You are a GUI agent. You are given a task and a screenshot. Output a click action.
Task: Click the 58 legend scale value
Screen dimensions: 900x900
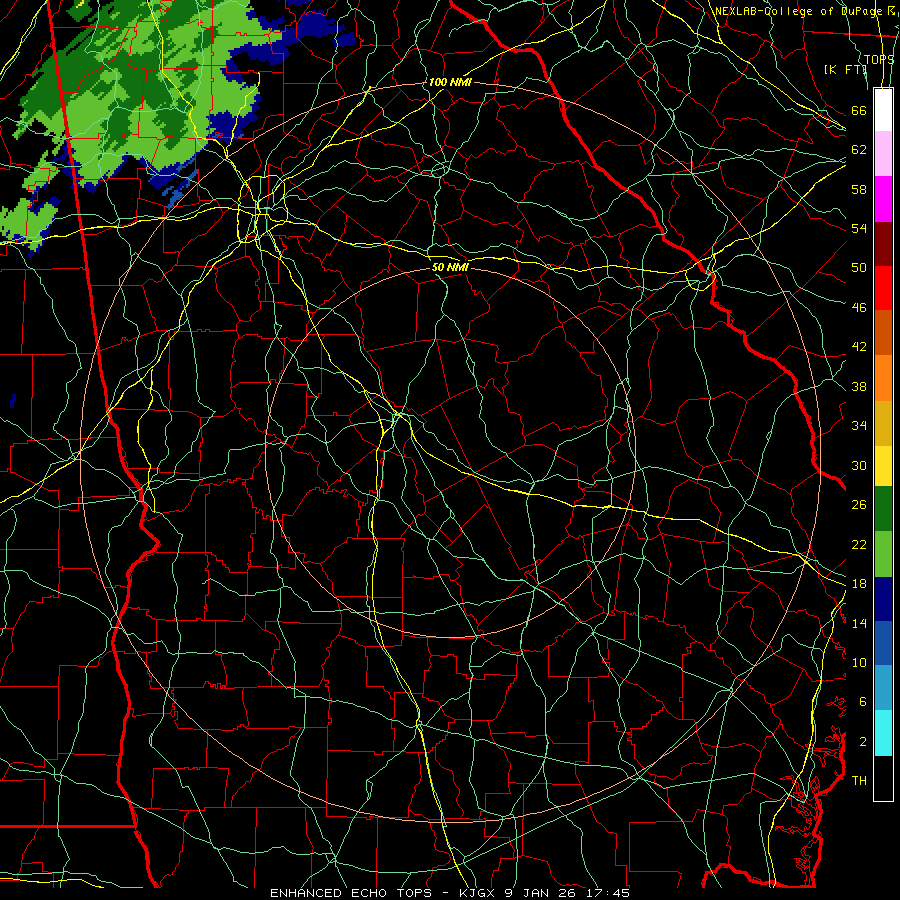click(x=859, y=189)
